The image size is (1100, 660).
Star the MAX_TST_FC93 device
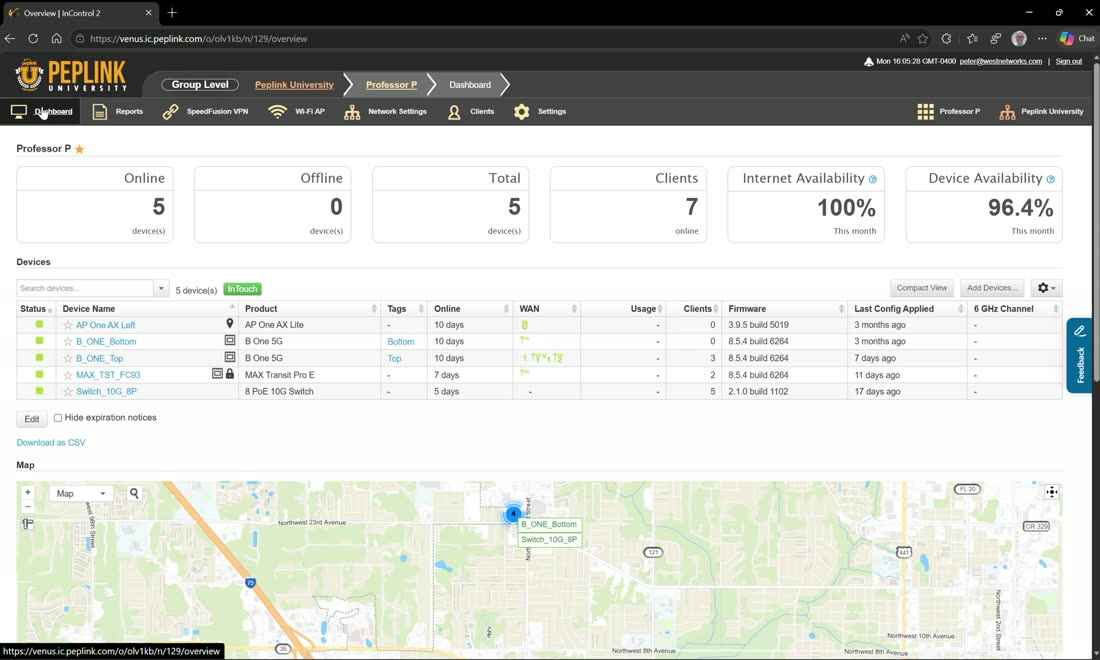[68, 375]
